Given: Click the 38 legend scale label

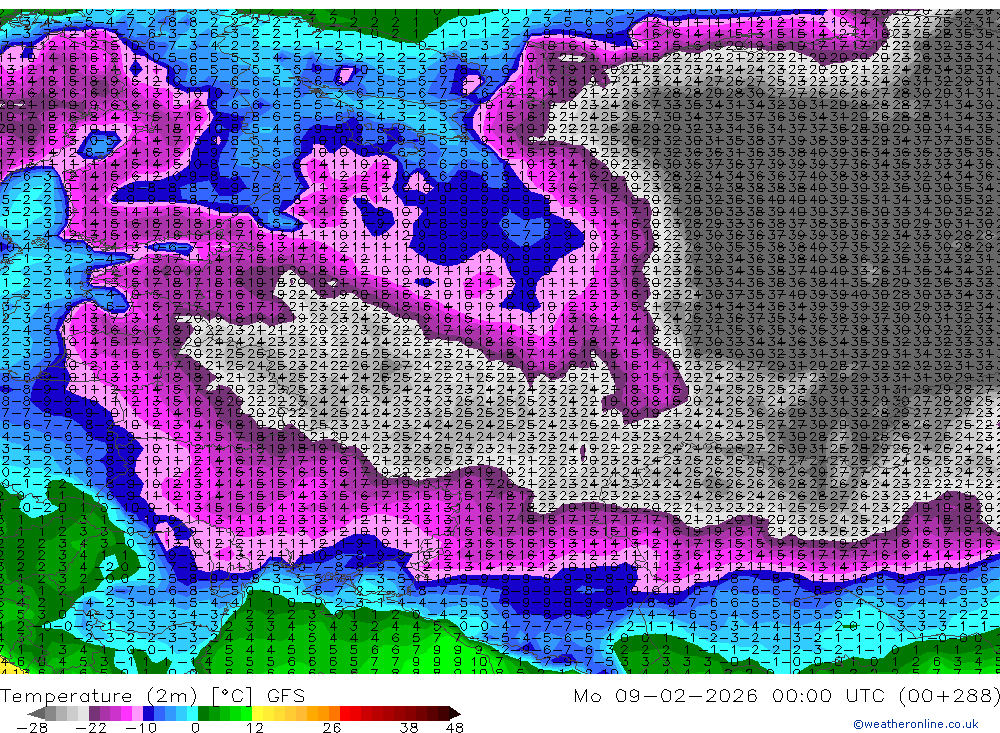Looking at the screenshot, I should click(x=409, y=727).
